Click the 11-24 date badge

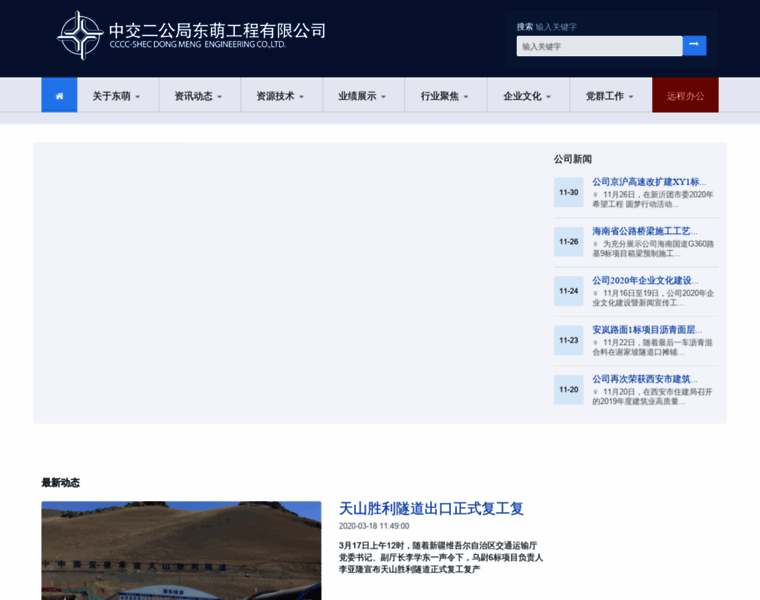pos(568,291)
